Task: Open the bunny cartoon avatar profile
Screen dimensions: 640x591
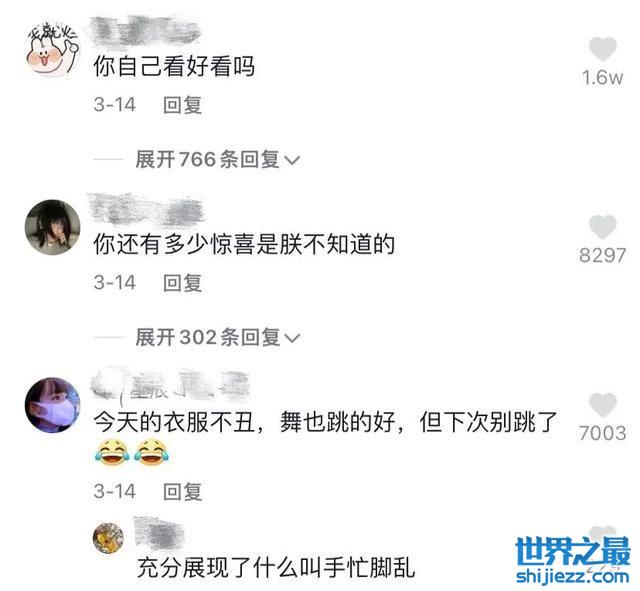Action: click(x=52, y=49)
